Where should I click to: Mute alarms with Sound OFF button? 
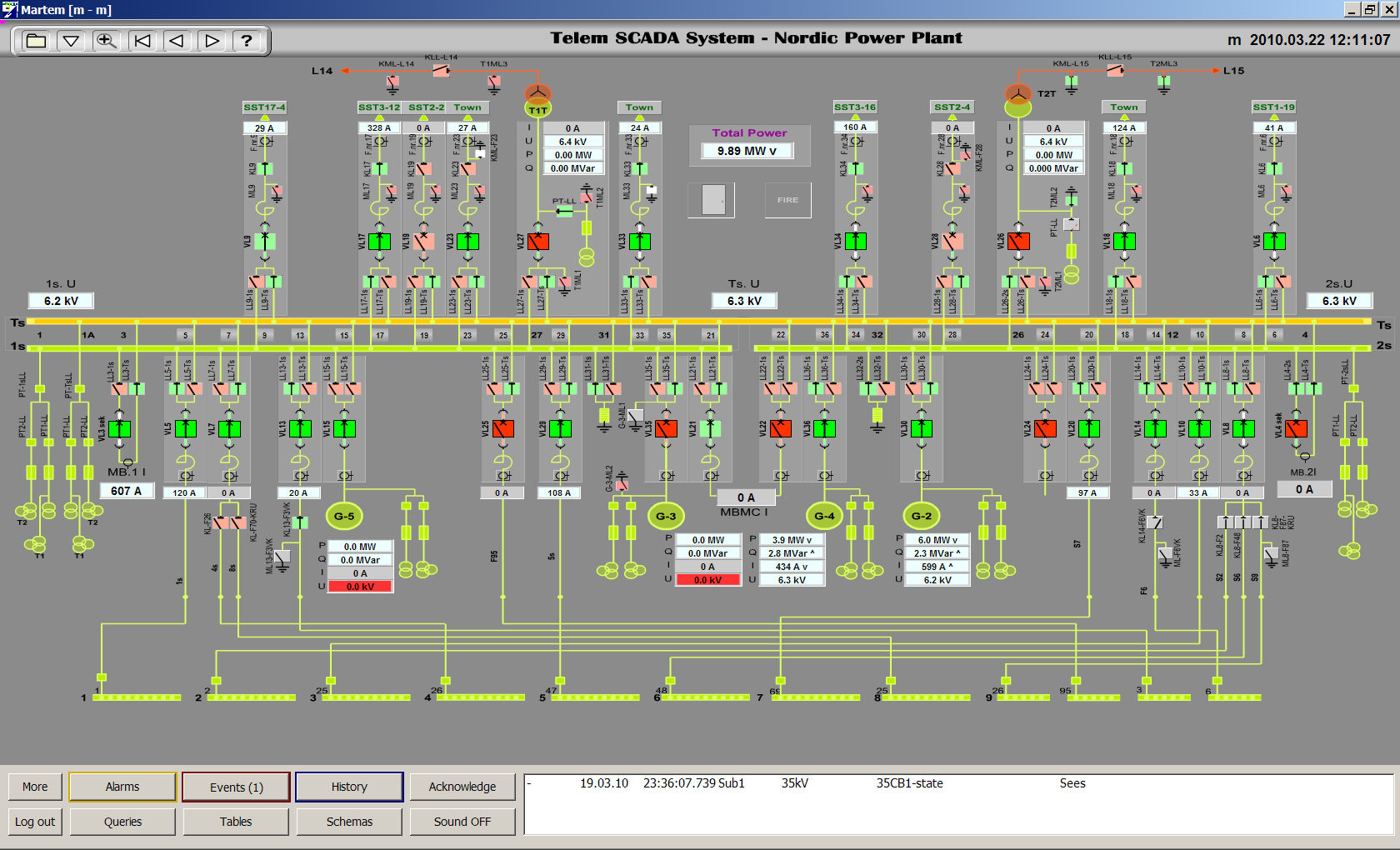(462, 822)
